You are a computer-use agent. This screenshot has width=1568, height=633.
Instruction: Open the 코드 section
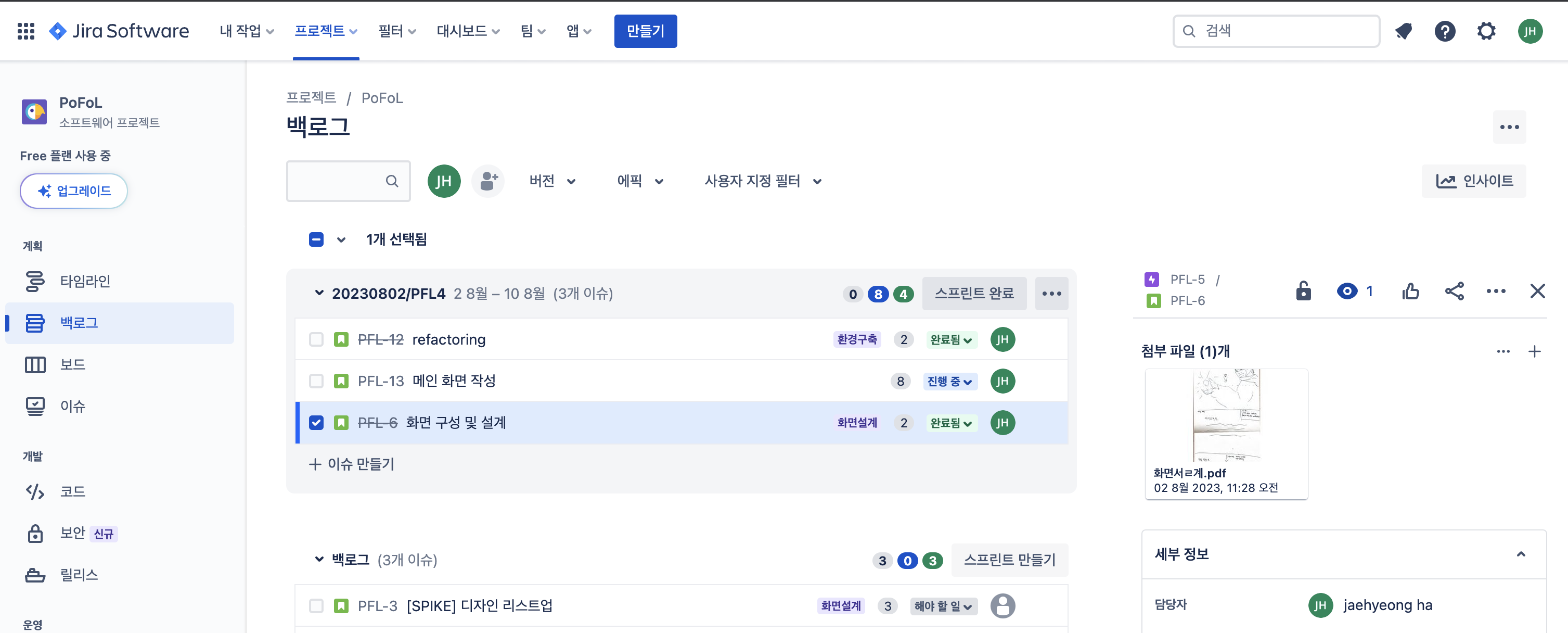[72, 491]
